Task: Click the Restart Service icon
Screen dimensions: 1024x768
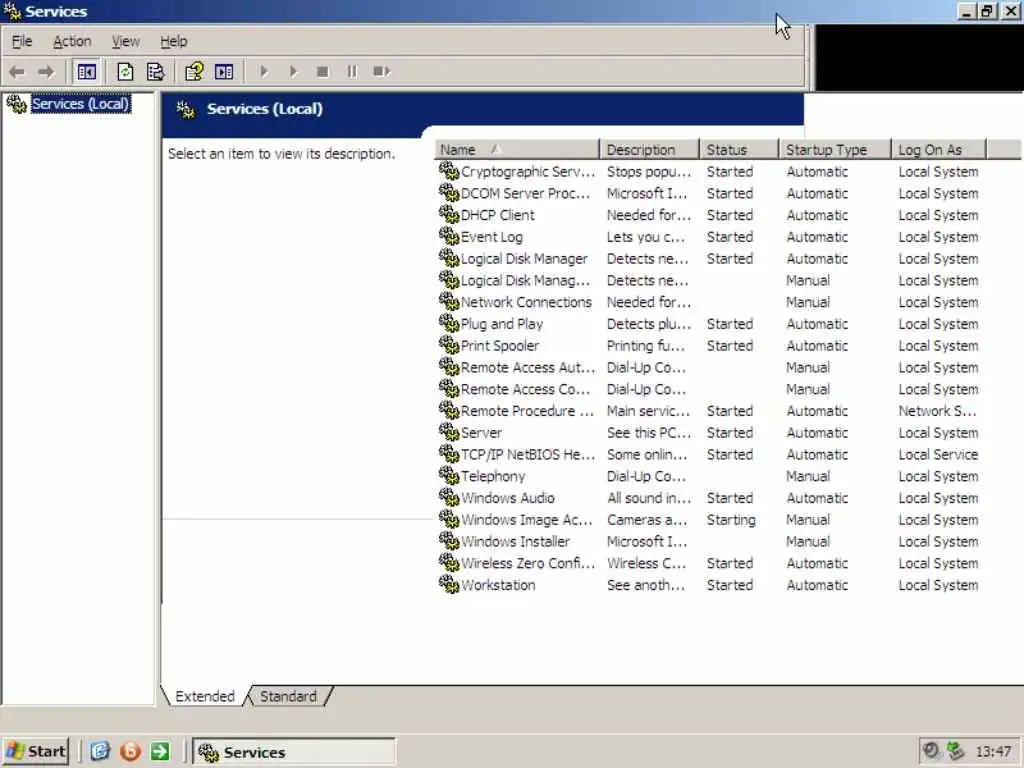Action: 382,71
